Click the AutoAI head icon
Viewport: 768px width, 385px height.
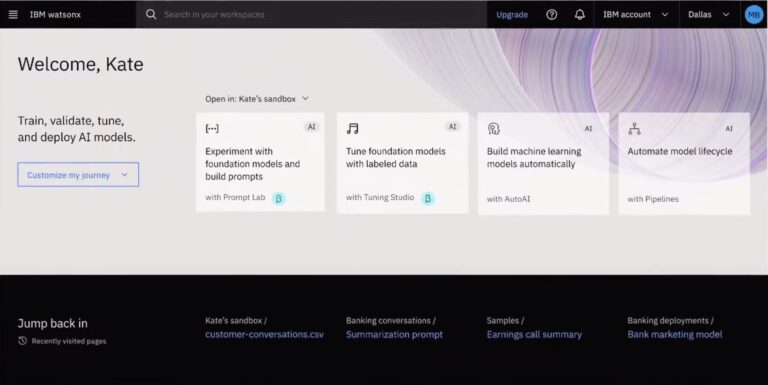[x=493, y=128]
